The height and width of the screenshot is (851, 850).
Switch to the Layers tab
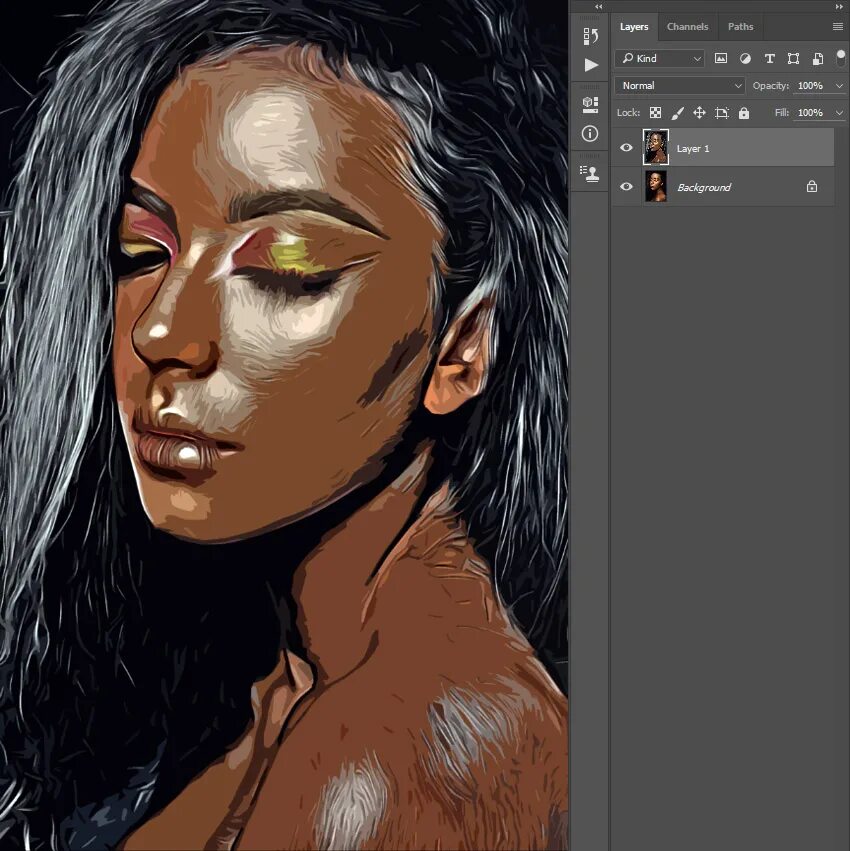[x=634, y=27]
